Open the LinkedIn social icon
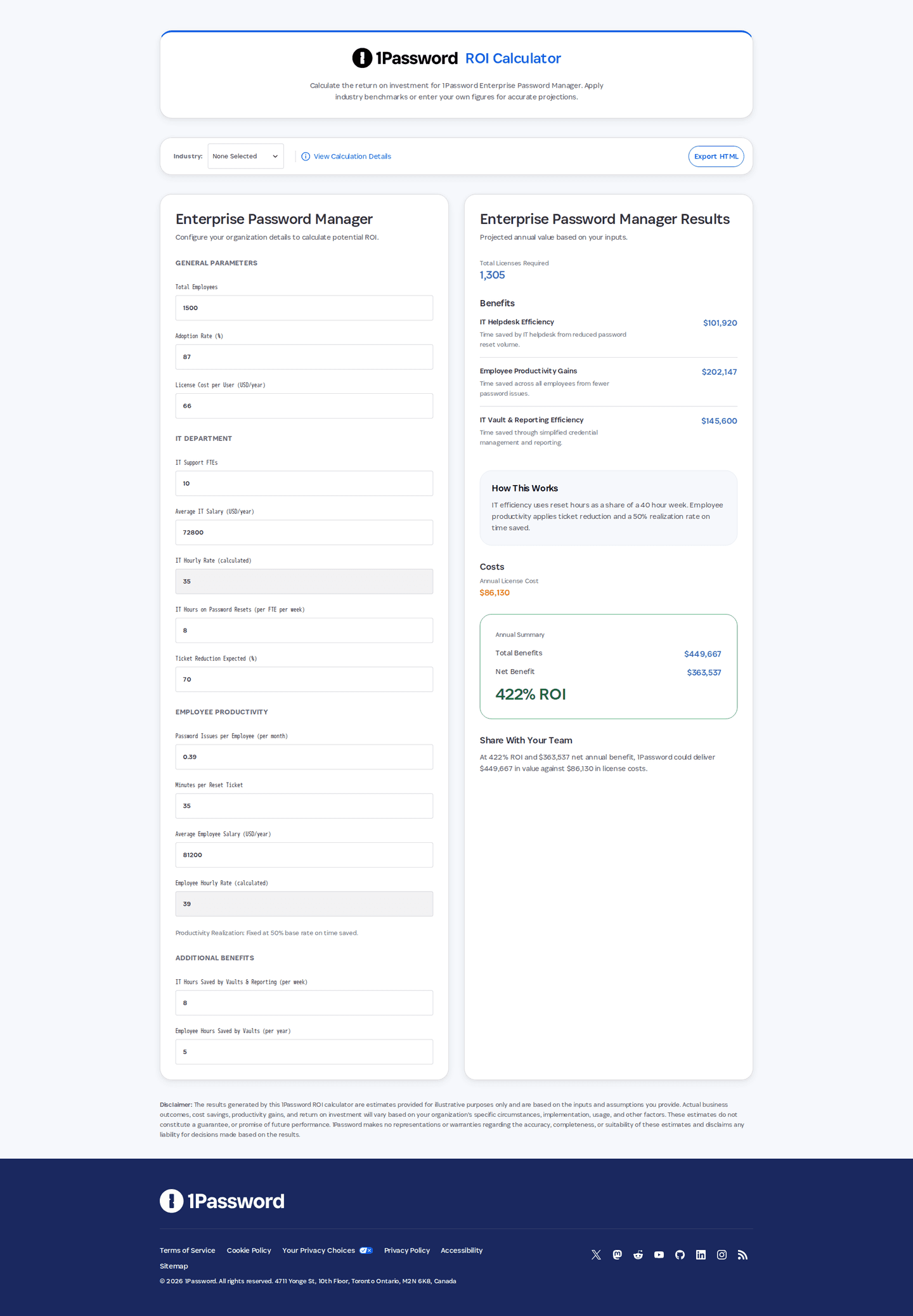 point(701,1254)
